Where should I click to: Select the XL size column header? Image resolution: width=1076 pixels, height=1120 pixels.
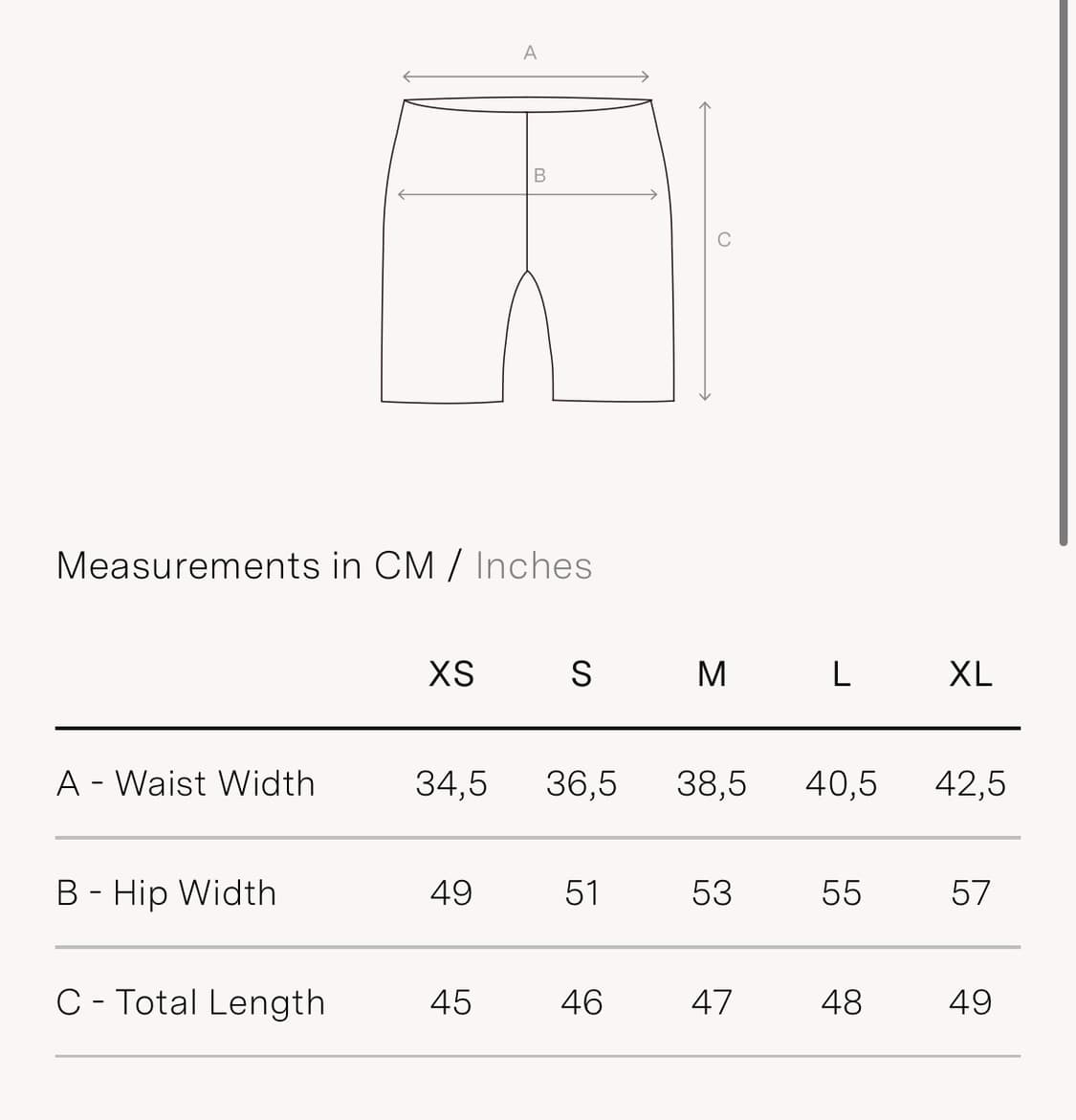tap(970, 673)
